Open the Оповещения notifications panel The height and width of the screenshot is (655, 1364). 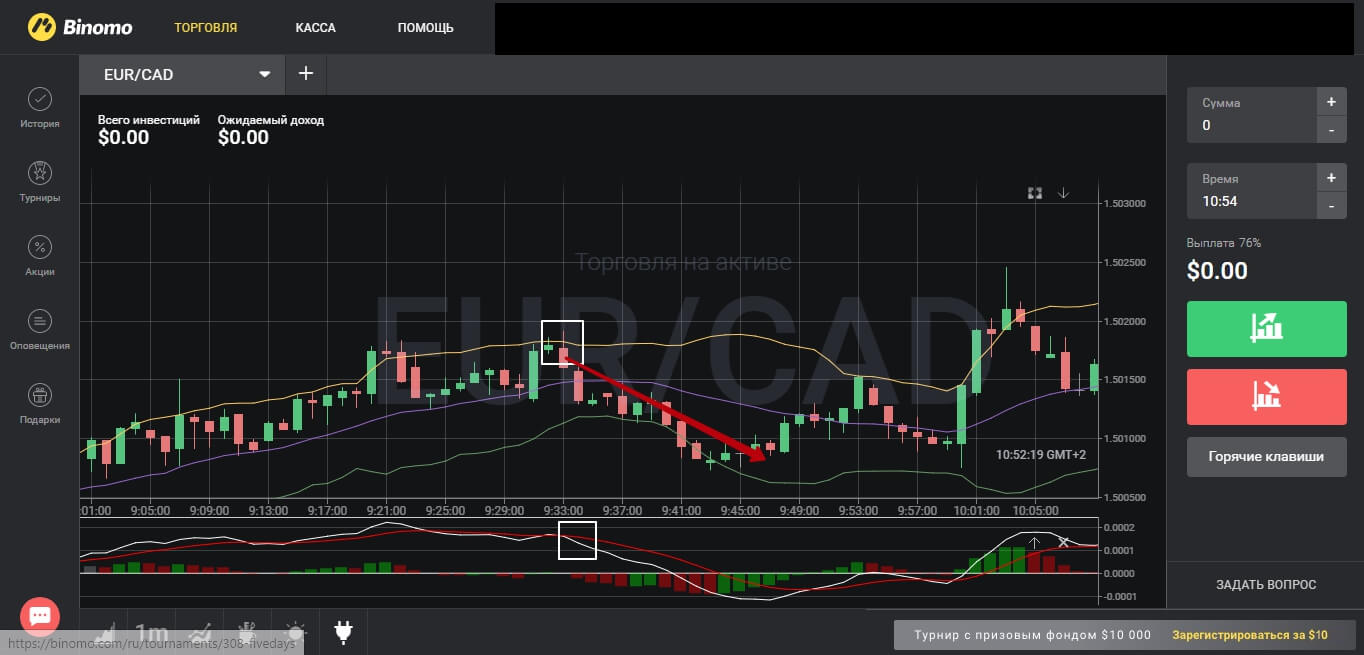click(40, 330)
